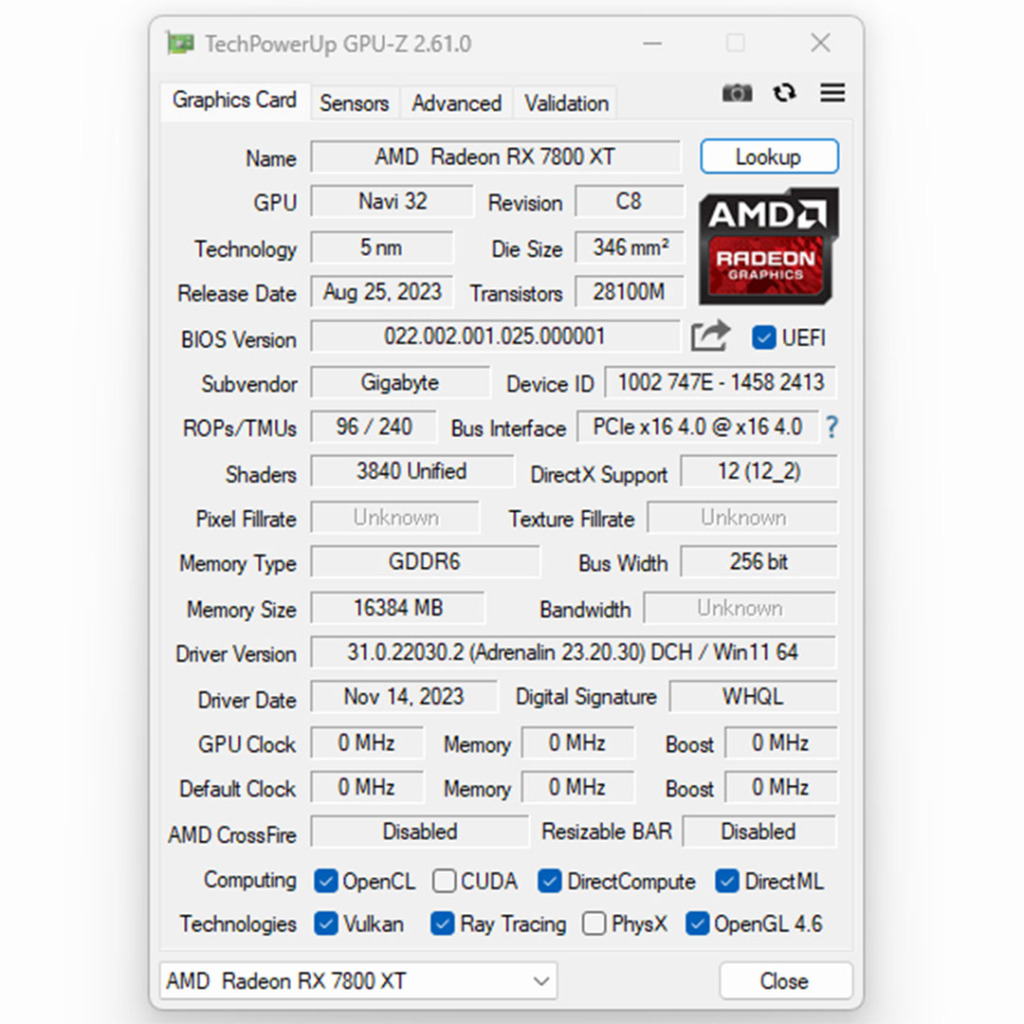1024x1024 pixels.
Task: Minimize the GPU-Z window
Action: pyautogui.click(x=652, y=44)
